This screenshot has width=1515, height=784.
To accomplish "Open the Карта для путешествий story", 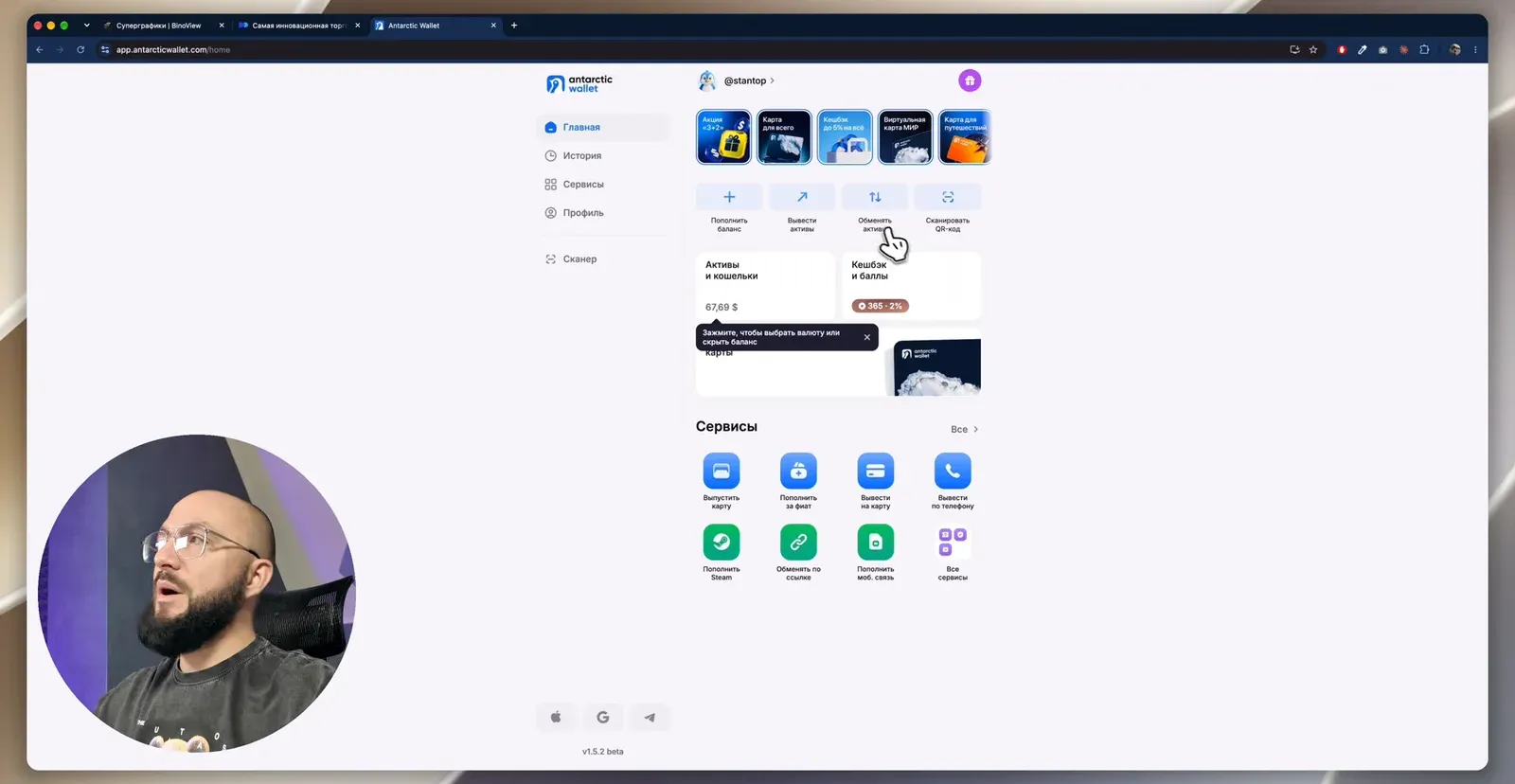I will [965, 137].
